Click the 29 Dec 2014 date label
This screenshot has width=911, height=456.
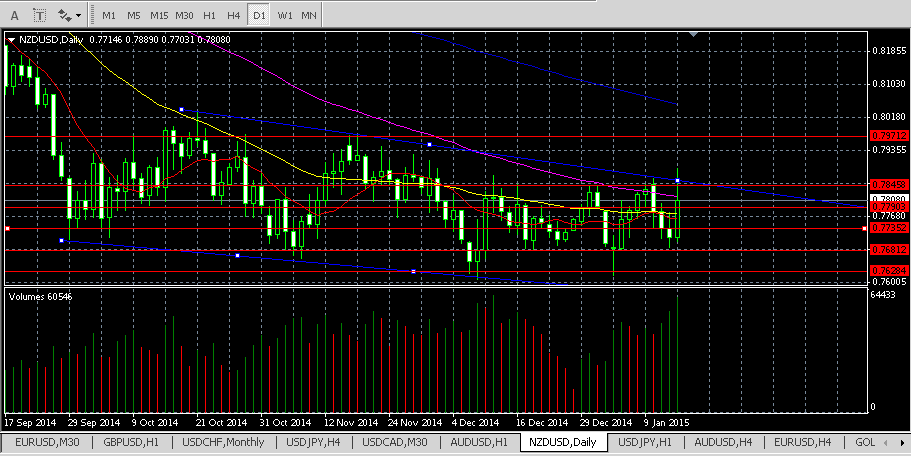[606, 422]
